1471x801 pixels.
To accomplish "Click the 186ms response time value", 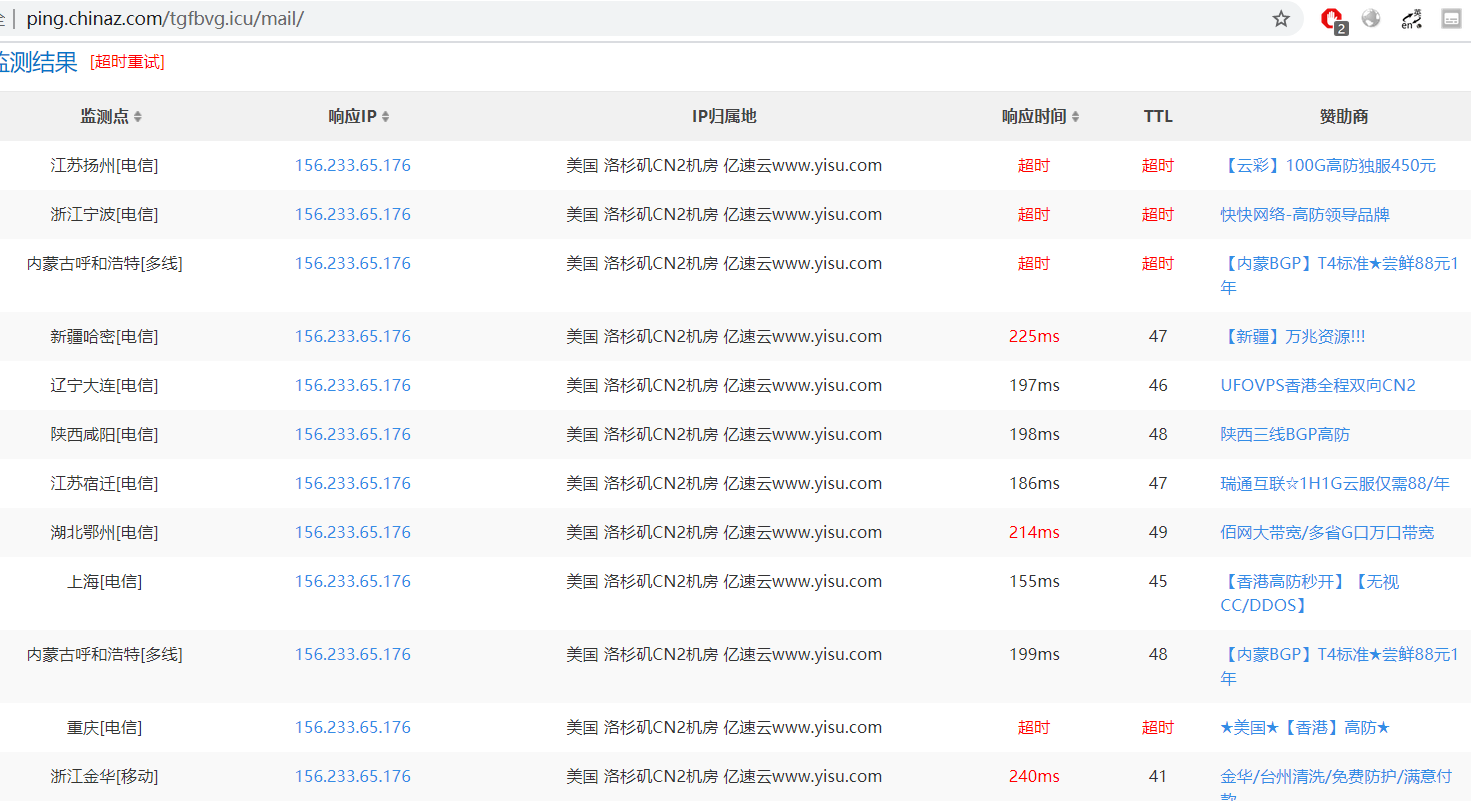I will (1034, 484).
